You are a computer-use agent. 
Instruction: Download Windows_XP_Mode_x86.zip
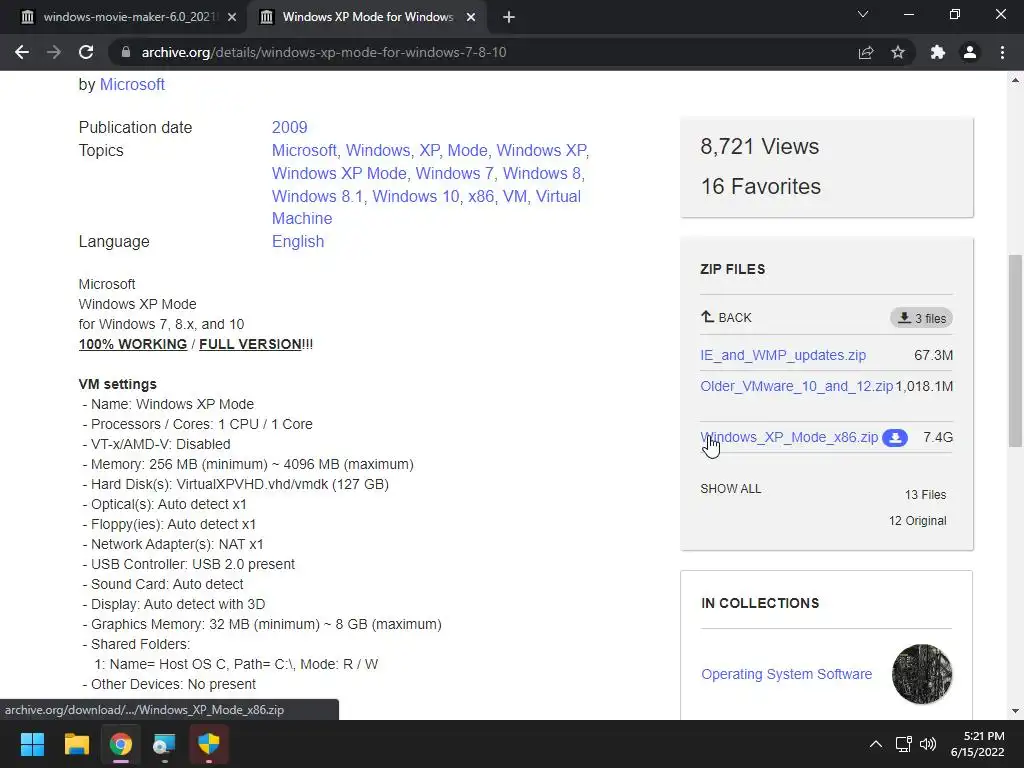click(x=789, y=437)
